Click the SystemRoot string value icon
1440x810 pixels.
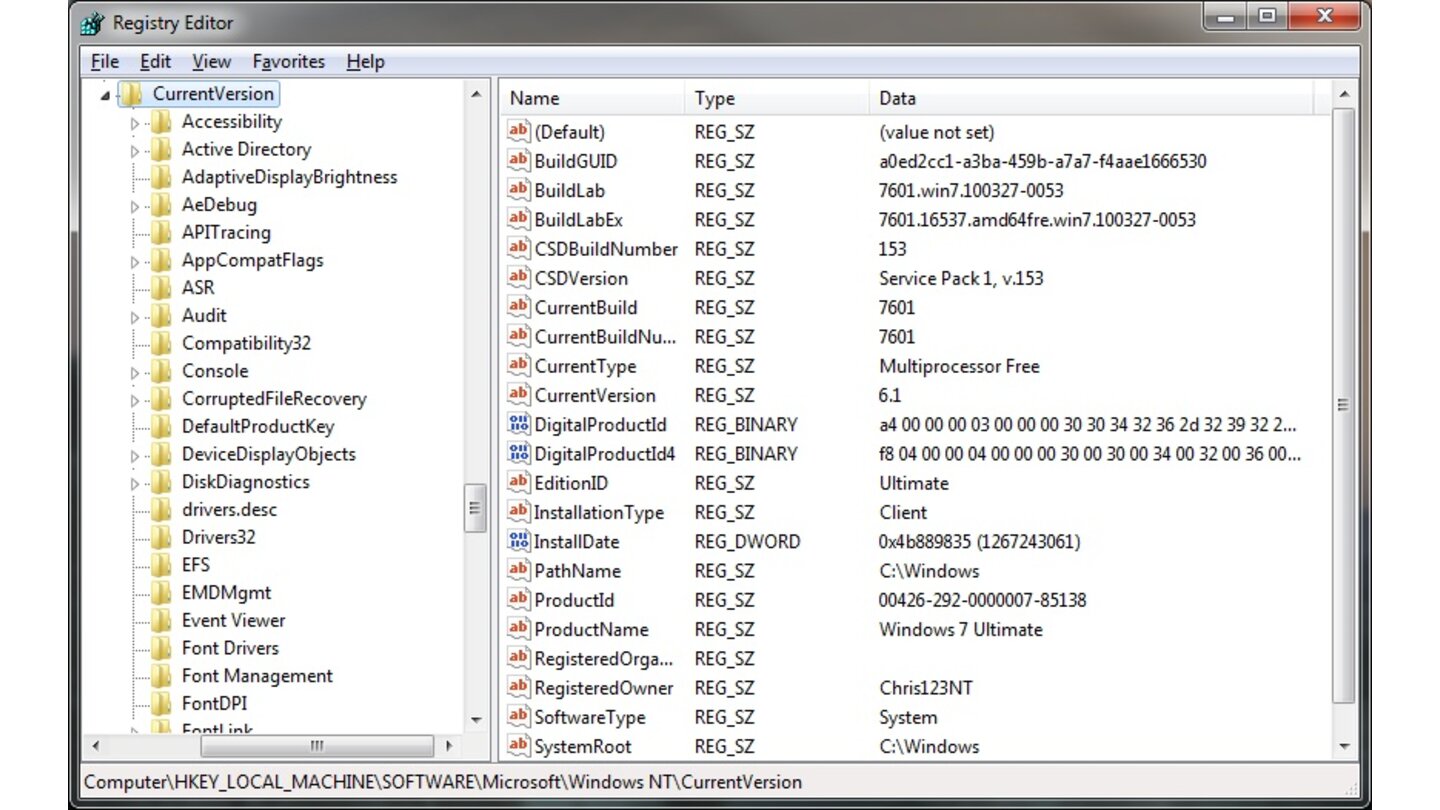518,746
